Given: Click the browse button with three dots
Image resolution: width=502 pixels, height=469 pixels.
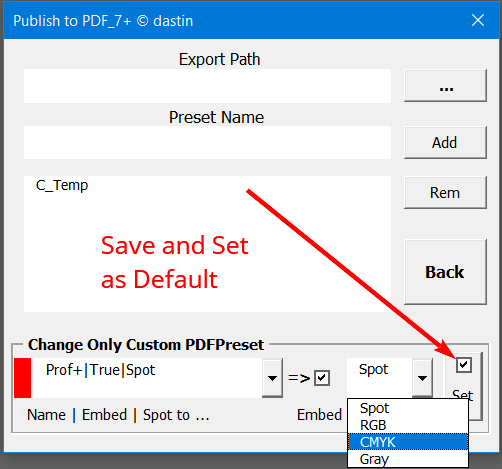Looking at the screenshot, I should tap(445, 86).
